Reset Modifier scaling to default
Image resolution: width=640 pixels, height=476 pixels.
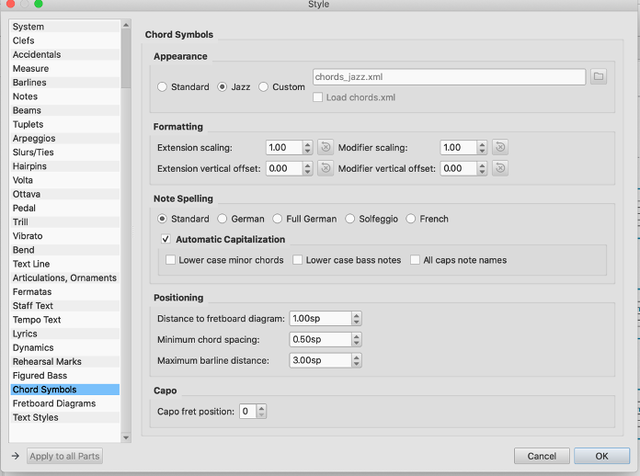coord(500,147)
